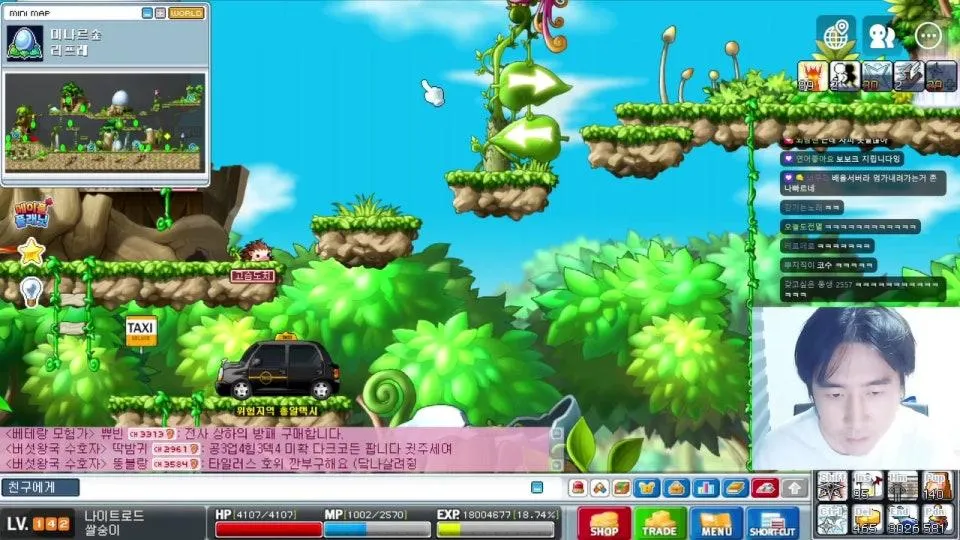The width and height of the screenshot is (960, 540).
Task: Use the Del quickslot item numbered 465
Action: point(868,519)
